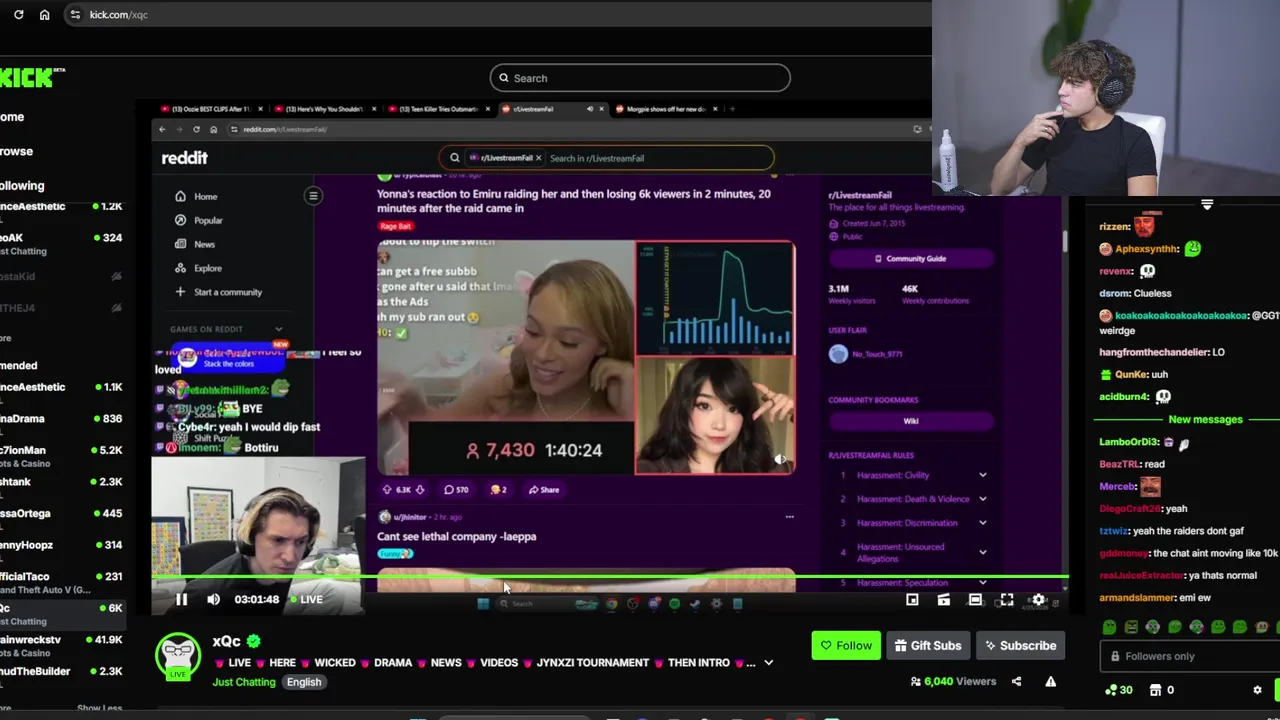Open player settings gear icon
Screen dimensions: 1280x720
[1038, 600]
